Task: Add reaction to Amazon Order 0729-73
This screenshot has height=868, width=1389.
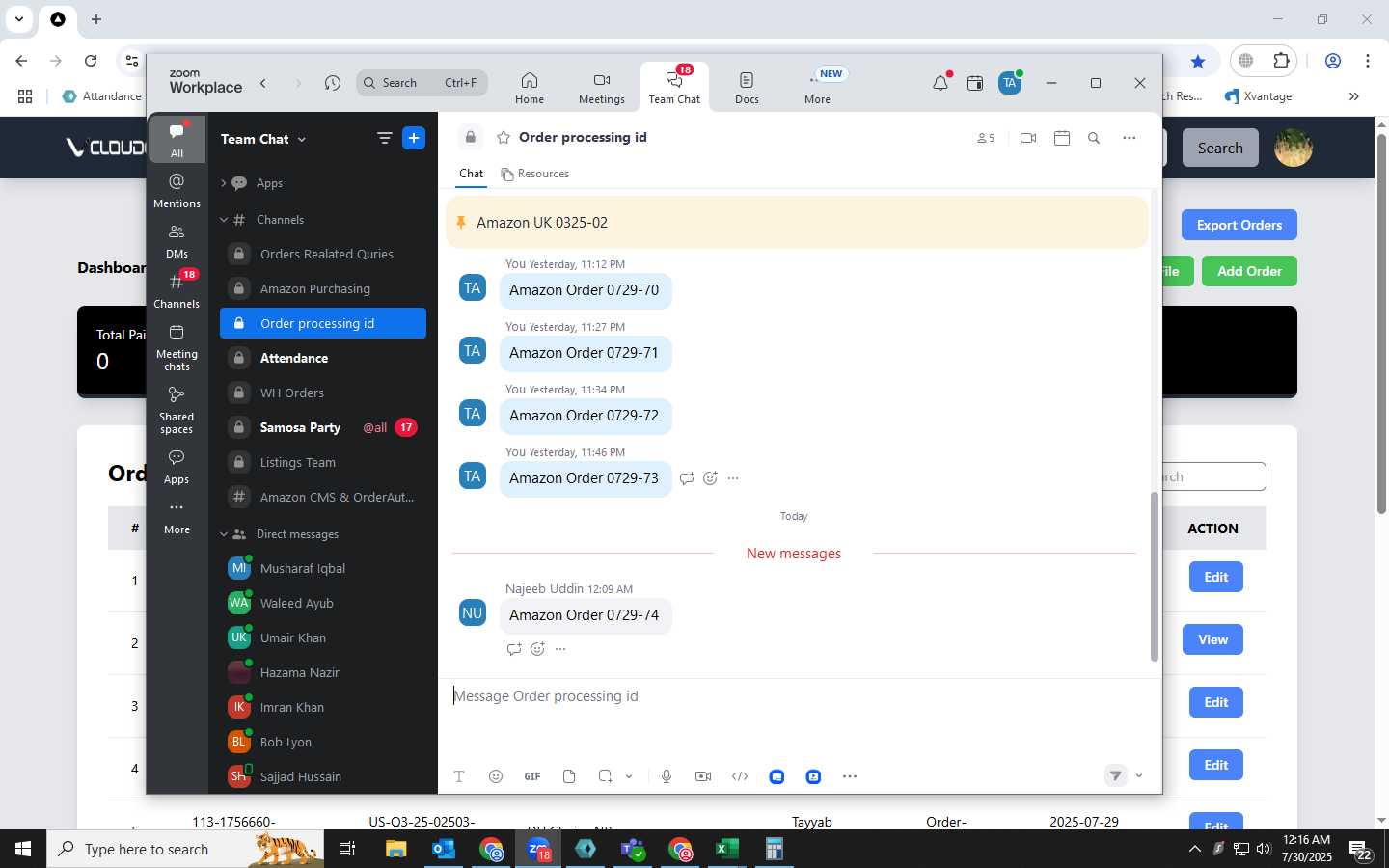Action: [710, 478]
